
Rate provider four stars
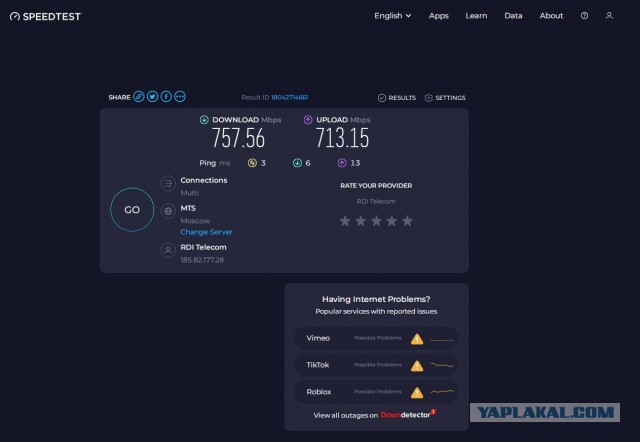(x=392, y=221)
